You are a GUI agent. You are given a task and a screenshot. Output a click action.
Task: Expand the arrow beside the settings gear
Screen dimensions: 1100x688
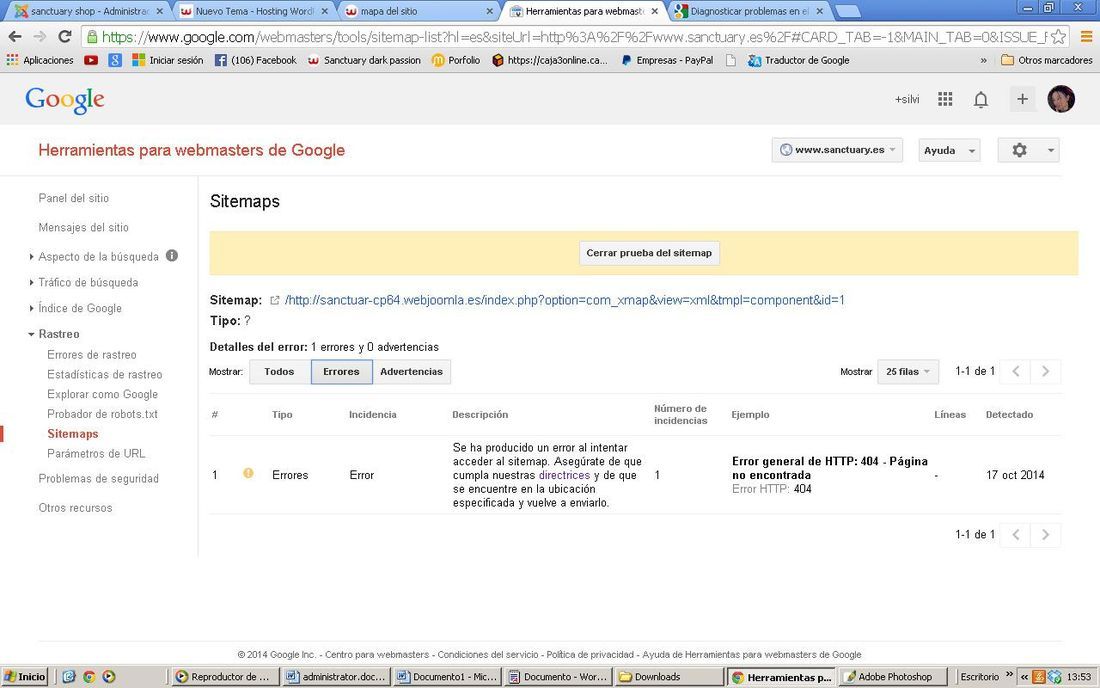1050,150
